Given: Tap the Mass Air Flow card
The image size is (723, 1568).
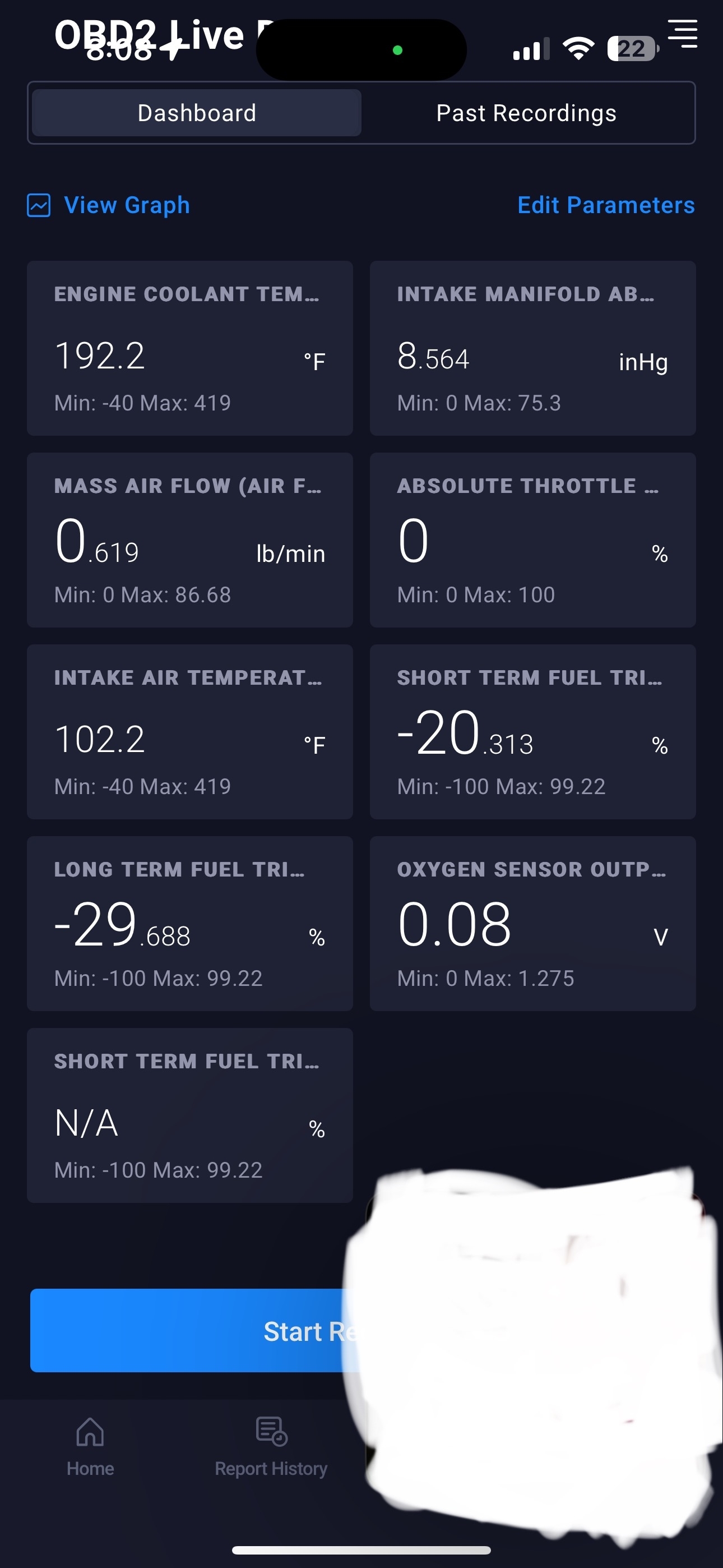Looking at the screenshot, I should pos(190,540).
